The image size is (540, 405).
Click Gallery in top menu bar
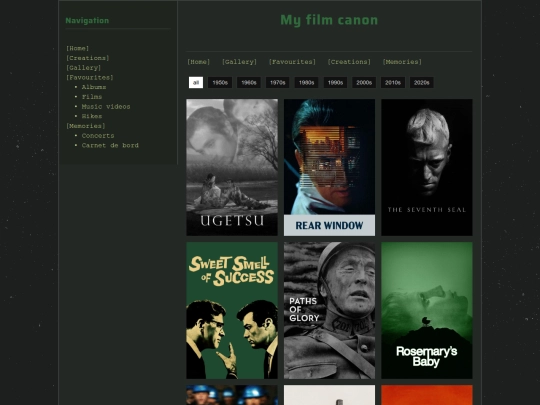239,62
